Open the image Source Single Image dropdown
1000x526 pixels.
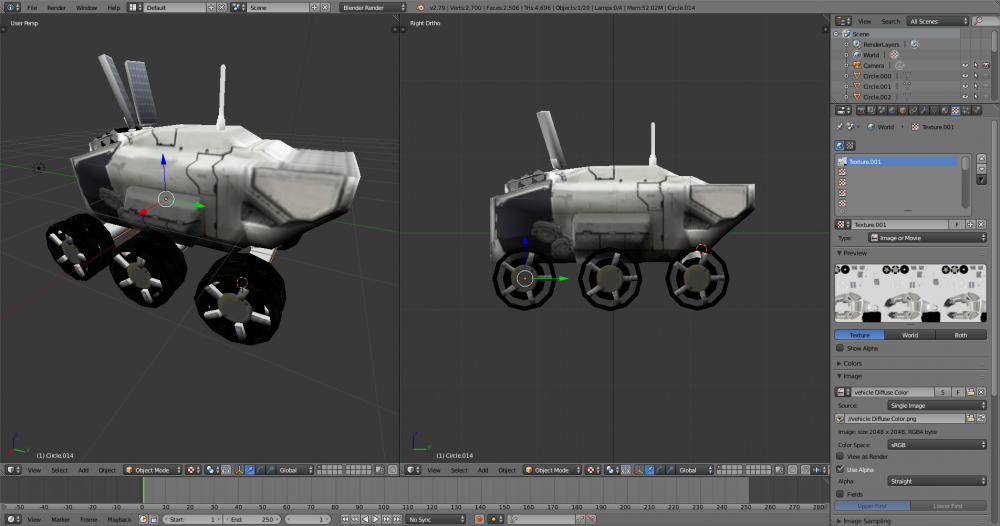936,405
